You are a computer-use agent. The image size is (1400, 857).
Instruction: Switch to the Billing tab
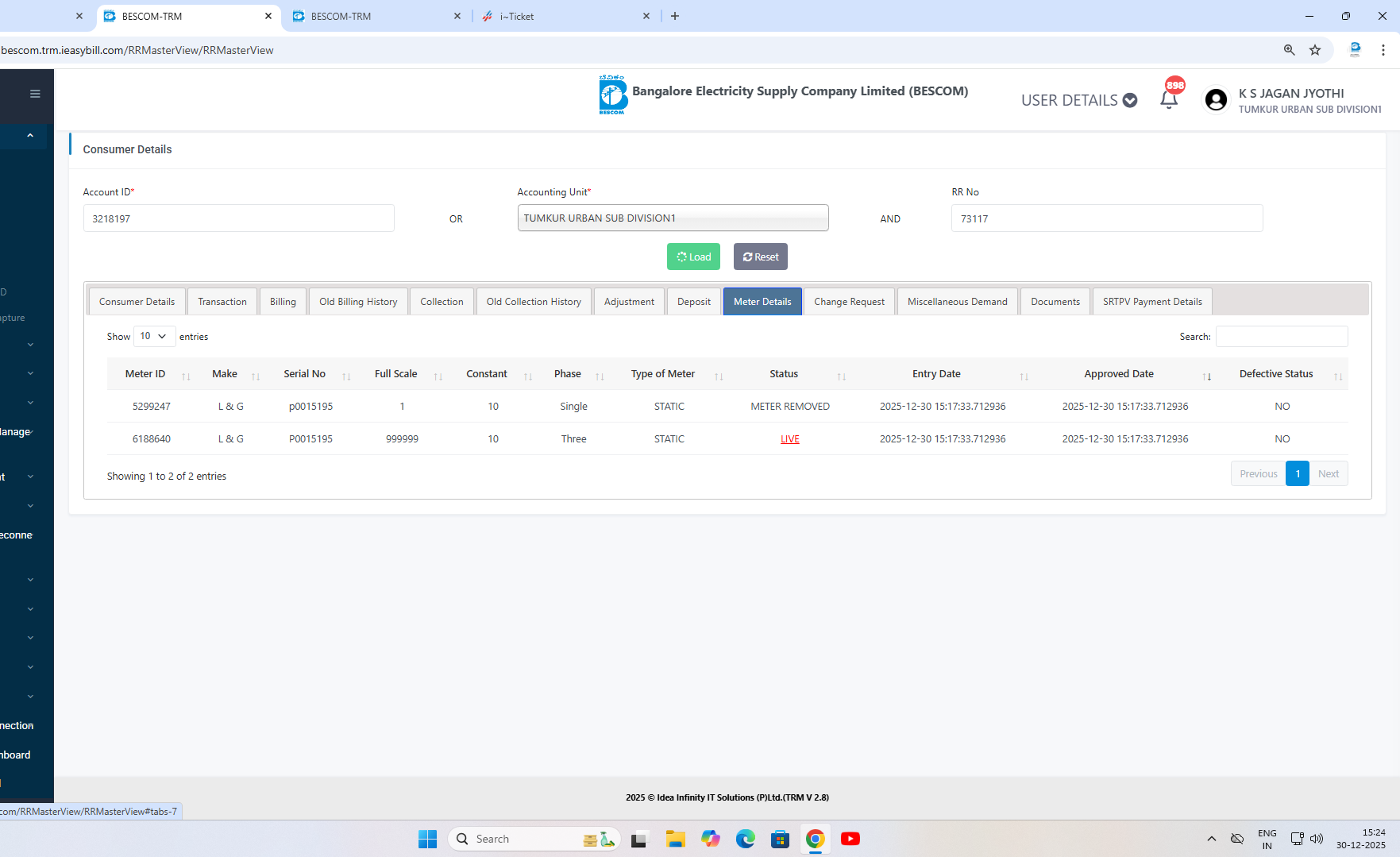coord(283,302)
